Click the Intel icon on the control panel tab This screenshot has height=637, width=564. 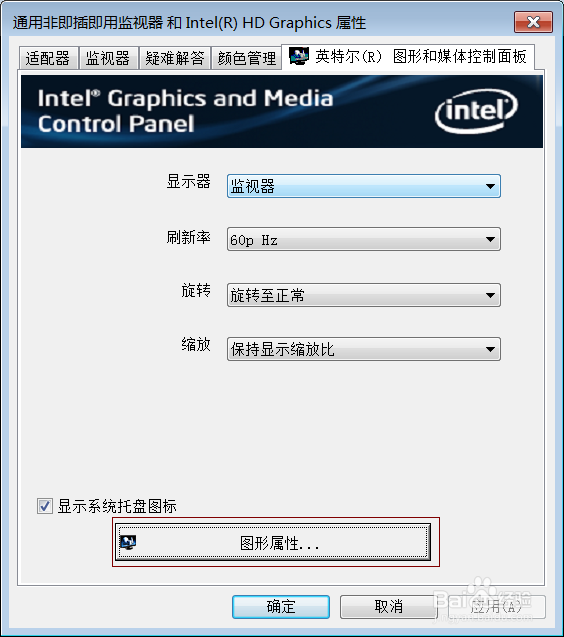299,56
